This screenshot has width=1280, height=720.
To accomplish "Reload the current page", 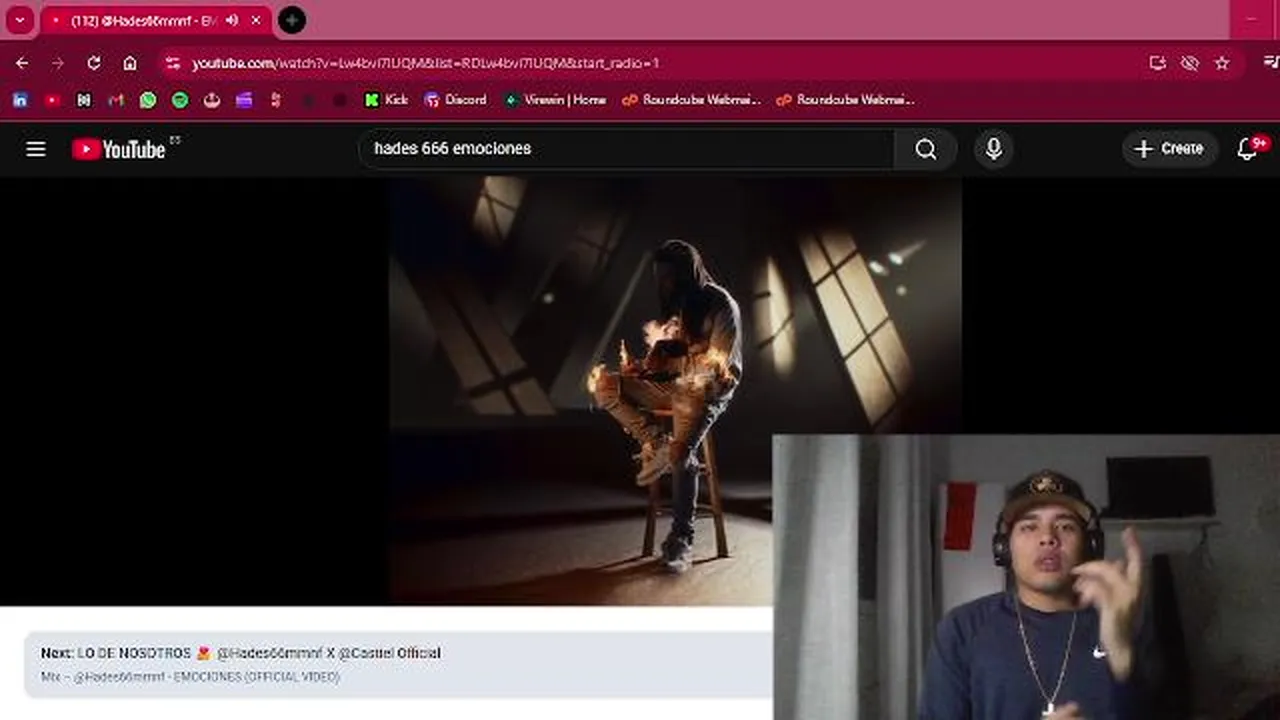I will [94, 63].
